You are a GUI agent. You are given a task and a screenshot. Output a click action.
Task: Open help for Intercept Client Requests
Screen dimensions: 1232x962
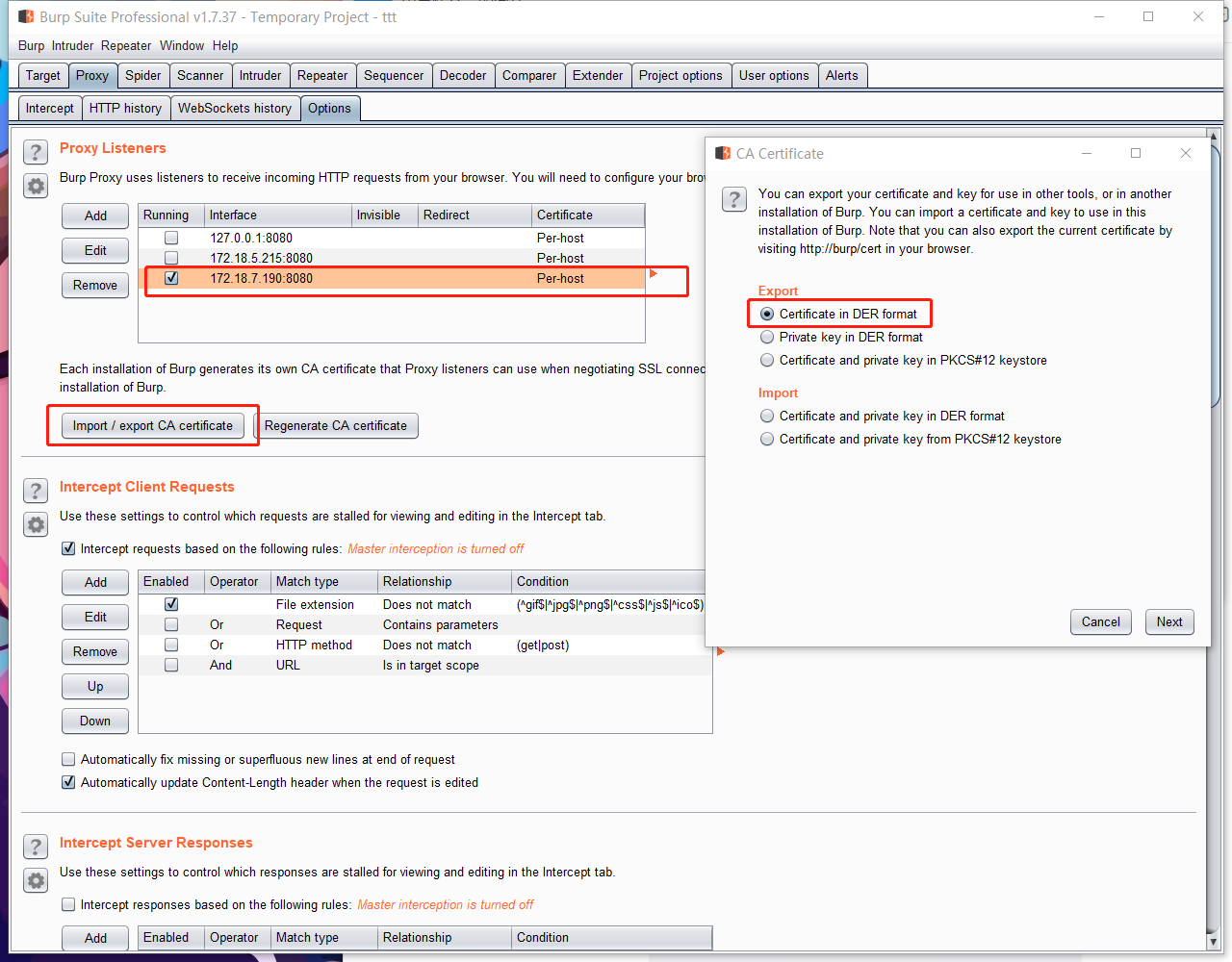tap(36, 491)
